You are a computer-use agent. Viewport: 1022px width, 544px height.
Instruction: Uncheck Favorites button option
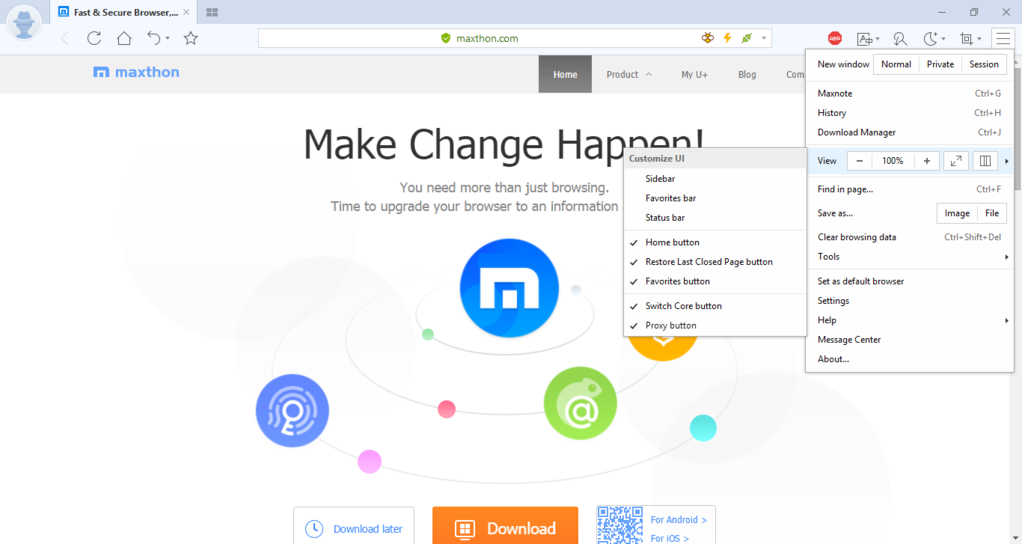(x=715, y=281)
